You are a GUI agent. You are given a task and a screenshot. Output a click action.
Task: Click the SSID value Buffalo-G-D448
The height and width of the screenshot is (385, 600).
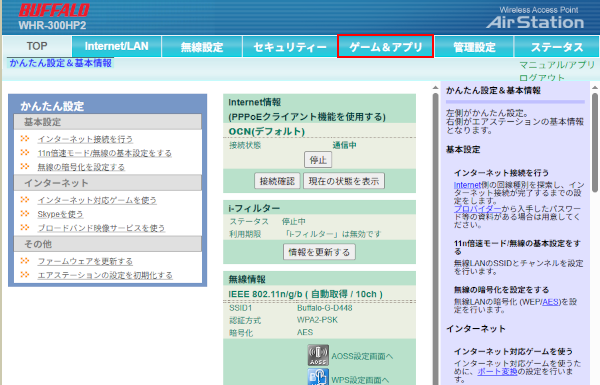[324, 308]
